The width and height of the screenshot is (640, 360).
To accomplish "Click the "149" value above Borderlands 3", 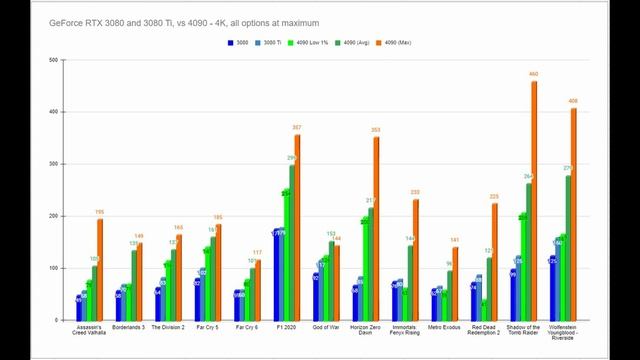I will [139, 236].
